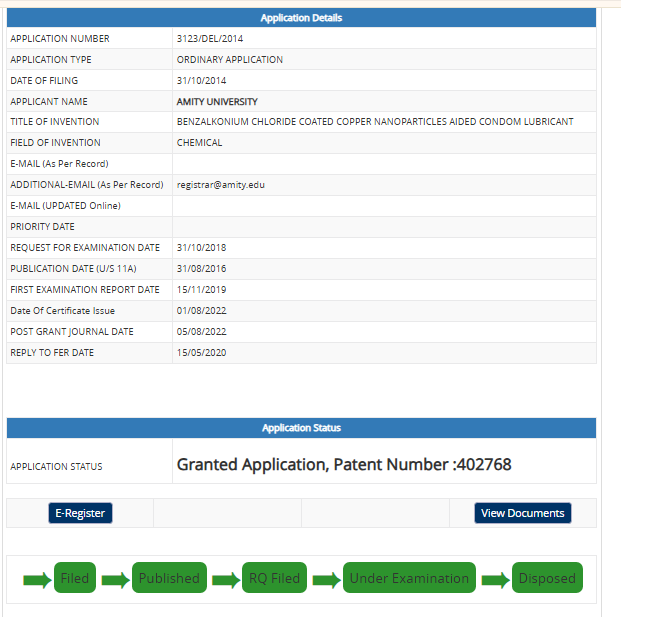This screenshot has height=617, width=648.
Task: Select the Under Examination status stage
Action: pyautogui.click(x=409, y=578)
